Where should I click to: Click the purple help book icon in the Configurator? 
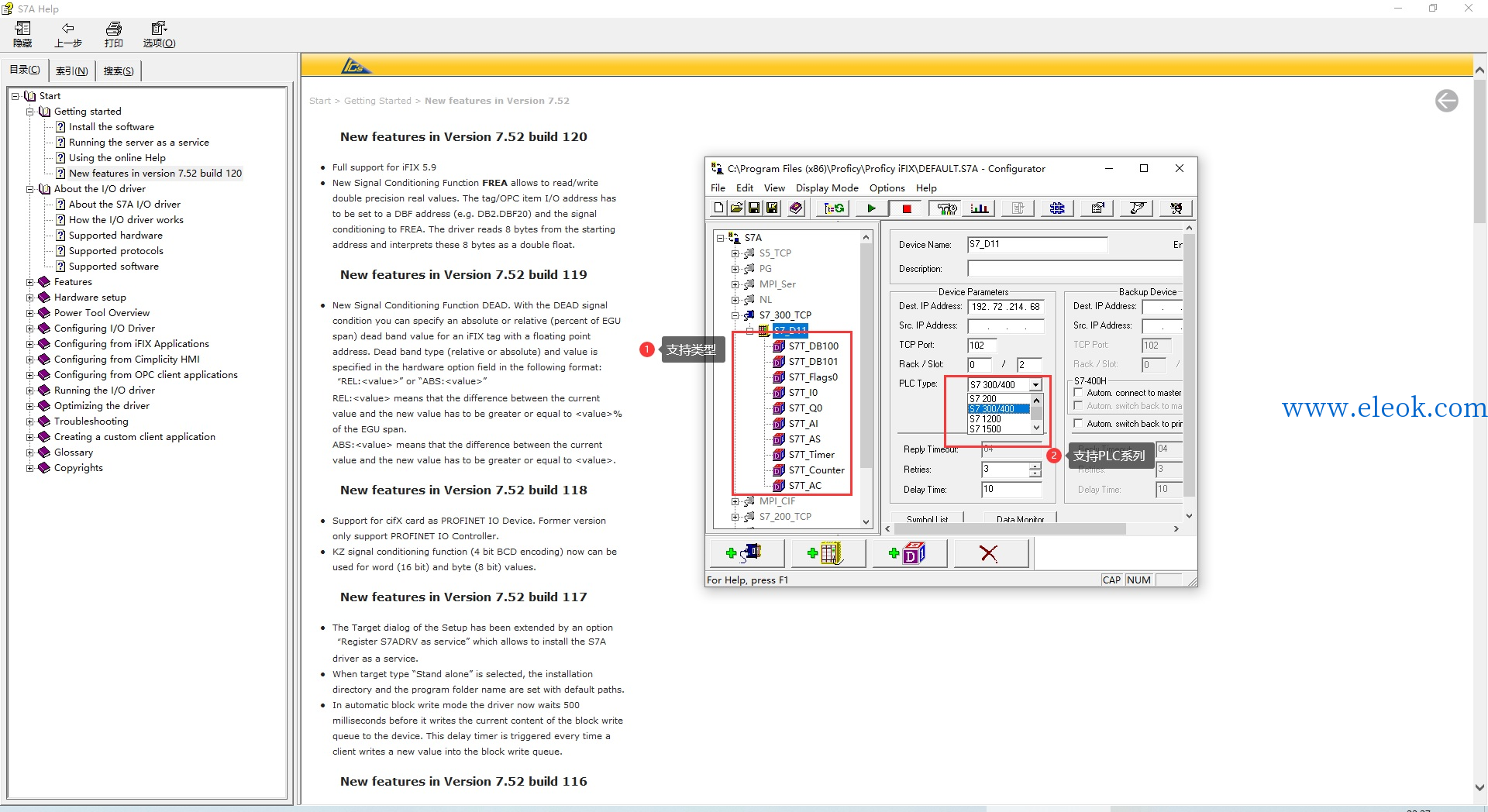click(796, 208)
